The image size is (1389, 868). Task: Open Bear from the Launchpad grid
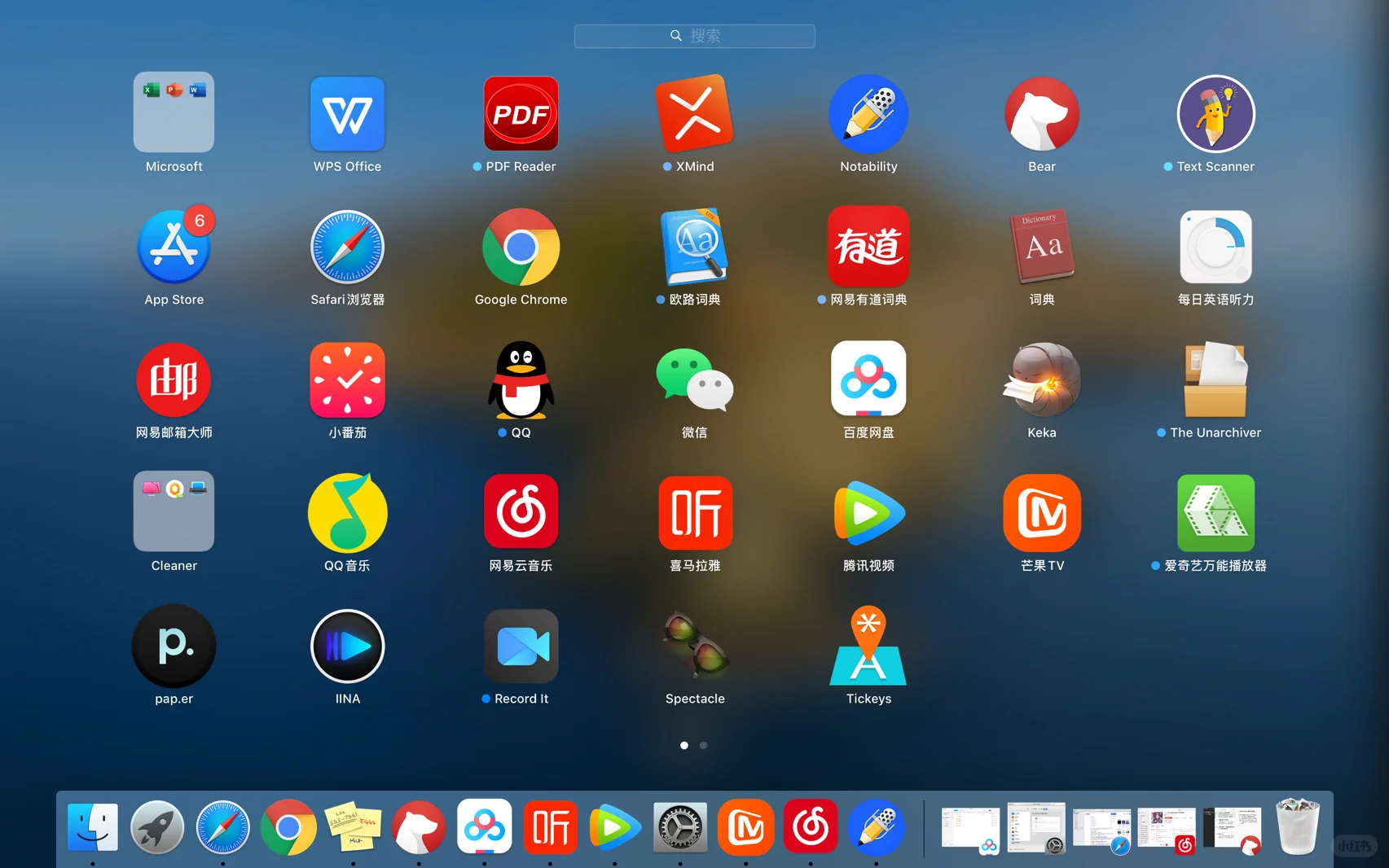tap(1042, 113)
